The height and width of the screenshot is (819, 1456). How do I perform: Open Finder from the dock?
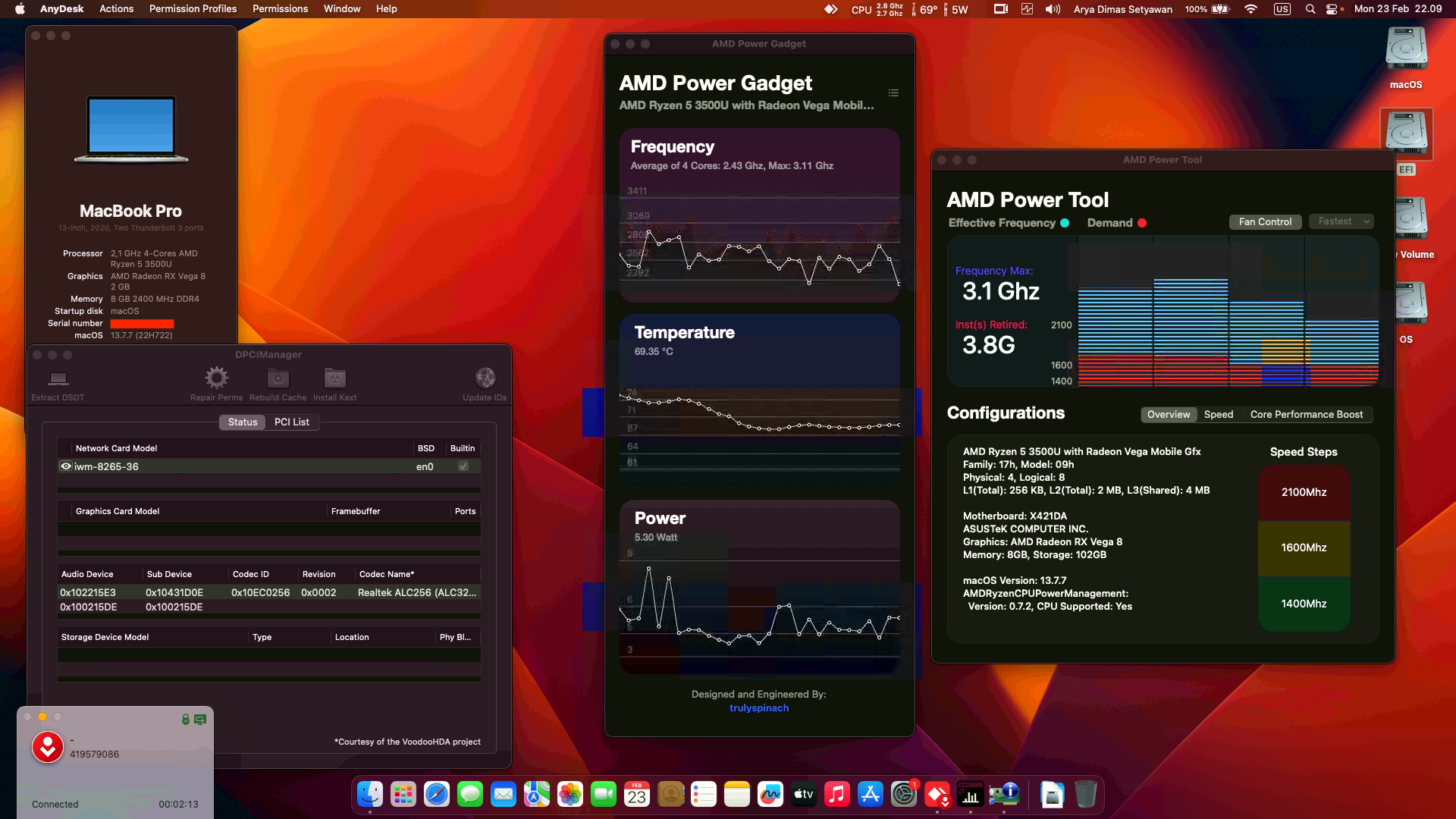point(370,794)
